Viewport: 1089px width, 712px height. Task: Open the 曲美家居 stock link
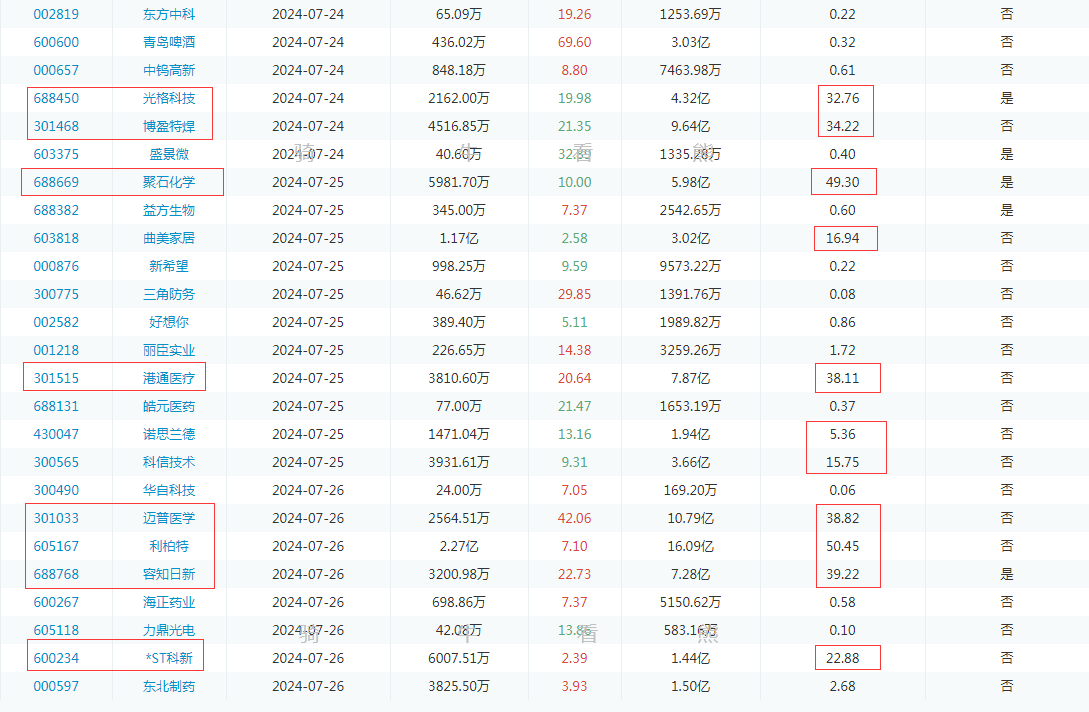pyautogui.click(x=168, y=238)
